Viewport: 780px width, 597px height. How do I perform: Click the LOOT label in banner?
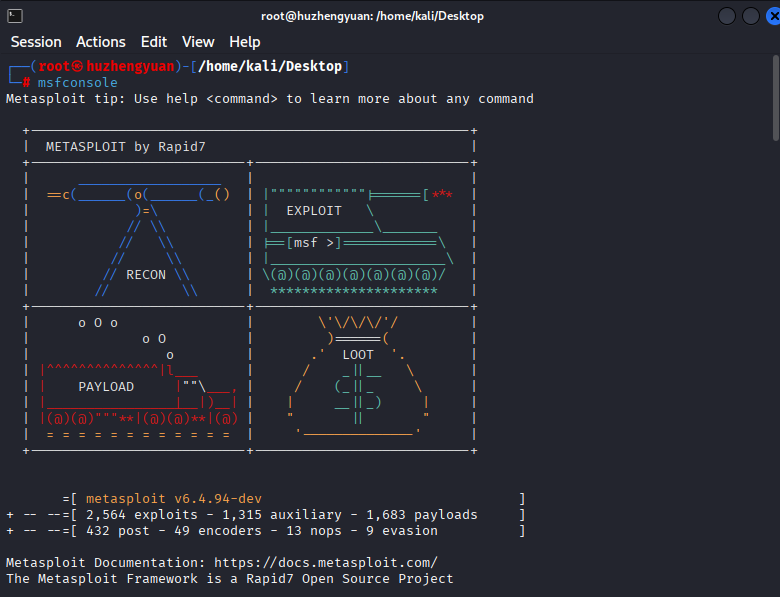click(358, 355)
